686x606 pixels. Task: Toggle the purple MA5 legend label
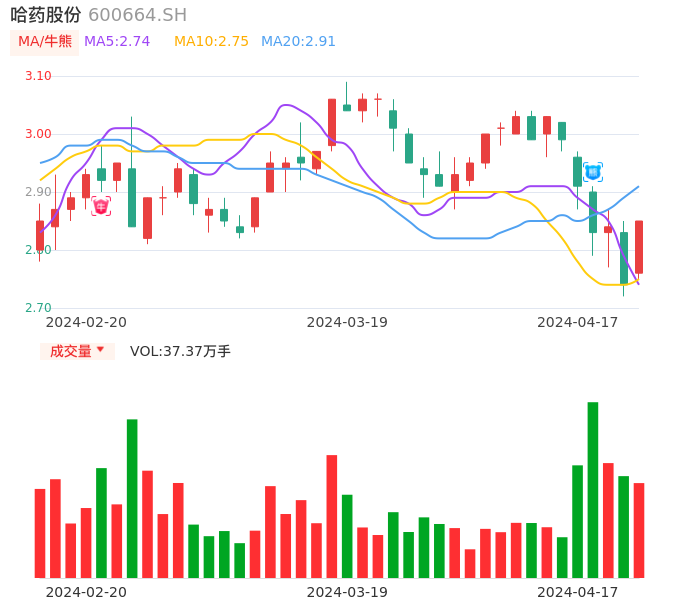coord(117,42)
